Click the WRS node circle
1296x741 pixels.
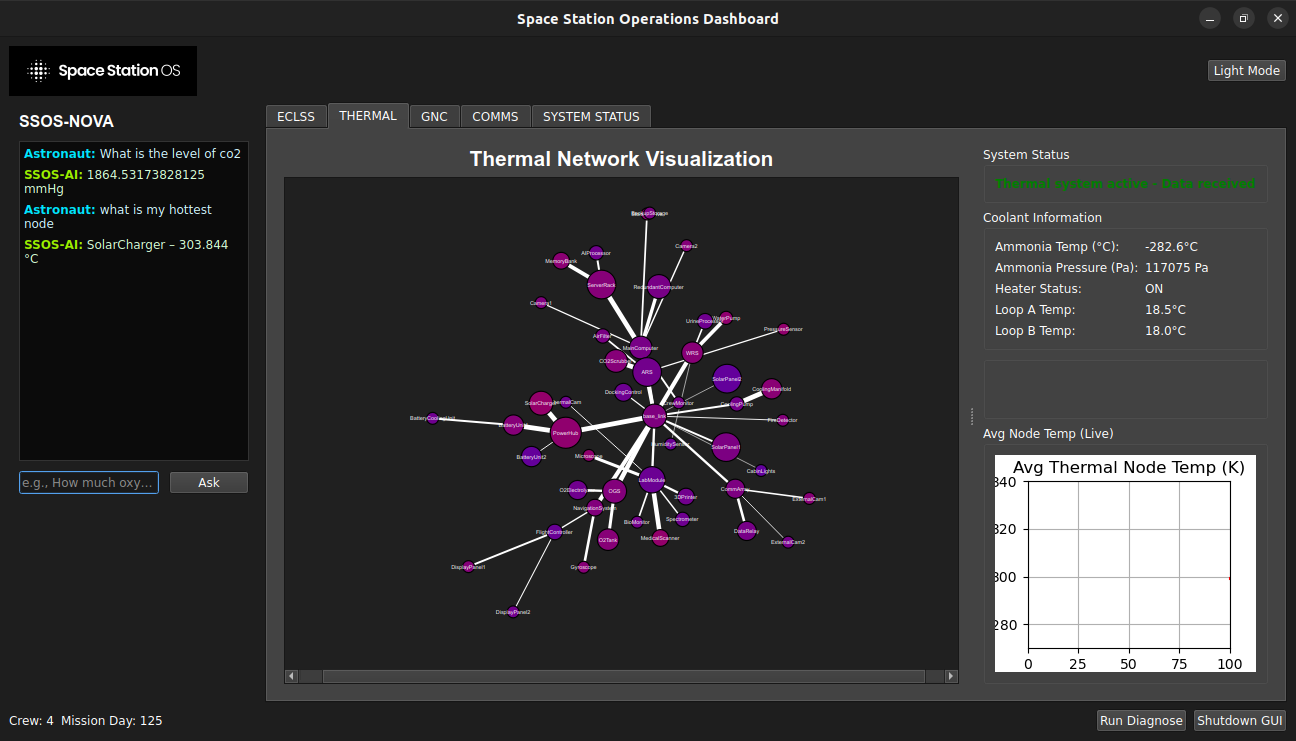pyautogui.click(x=692, y=353)
